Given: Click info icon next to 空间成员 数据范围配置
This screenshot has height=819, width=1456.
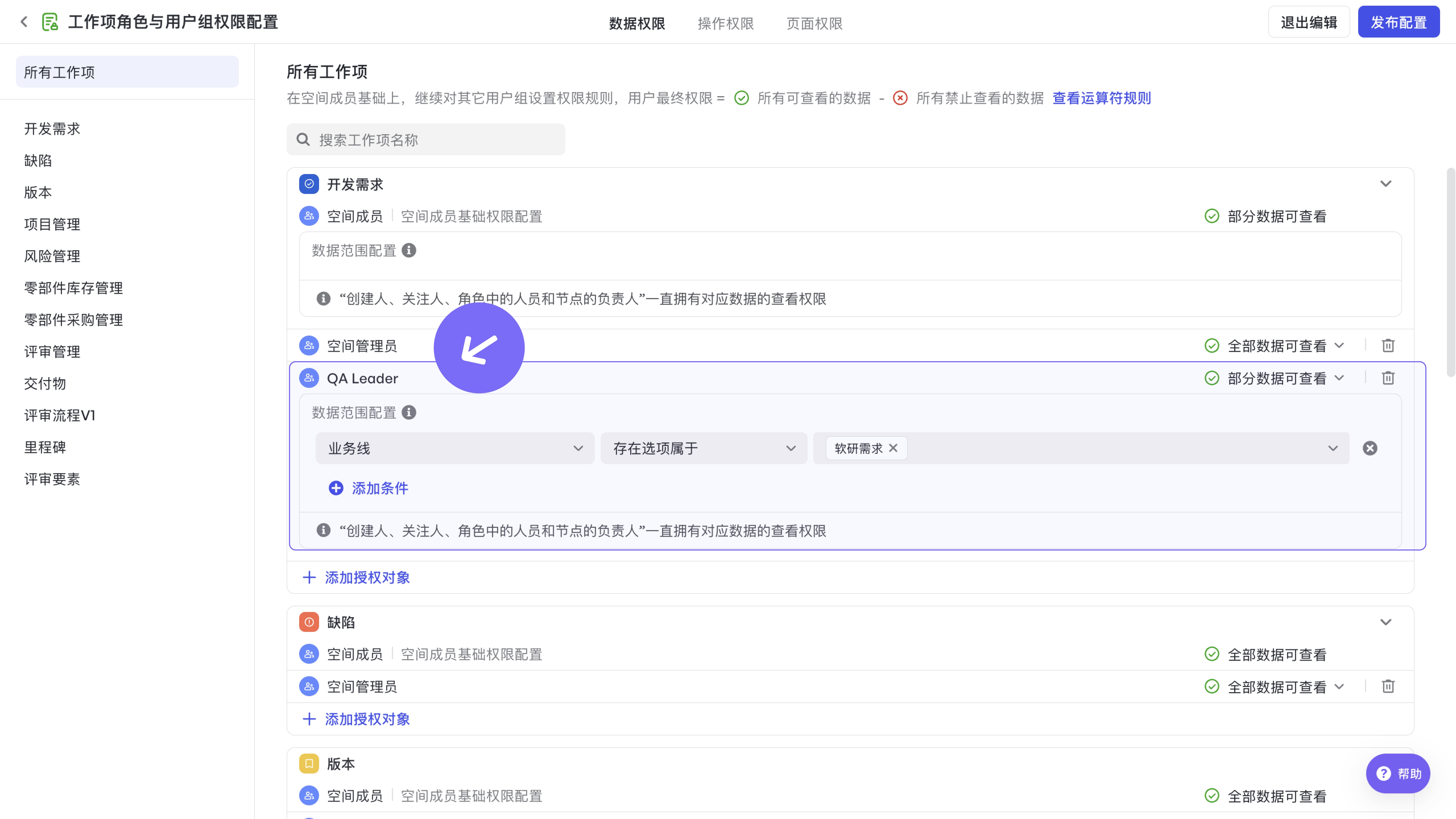Looking at the screenshot, I should [x=409, y=250].
